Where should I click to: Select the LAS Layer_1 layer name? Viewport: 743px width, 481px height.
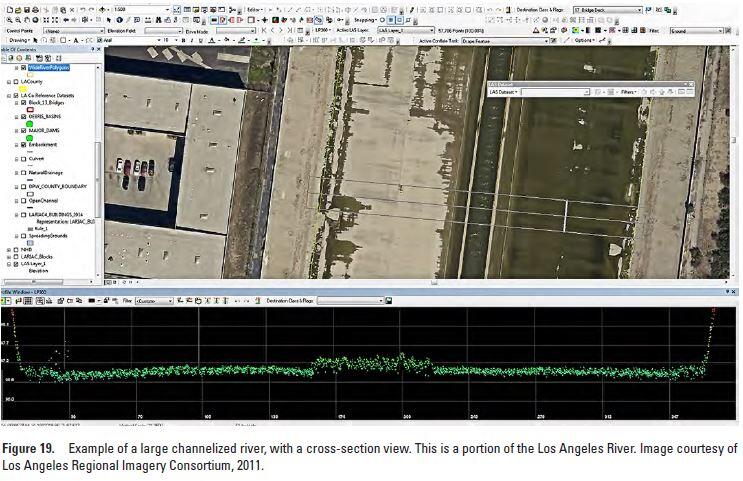tap(33, 264)
